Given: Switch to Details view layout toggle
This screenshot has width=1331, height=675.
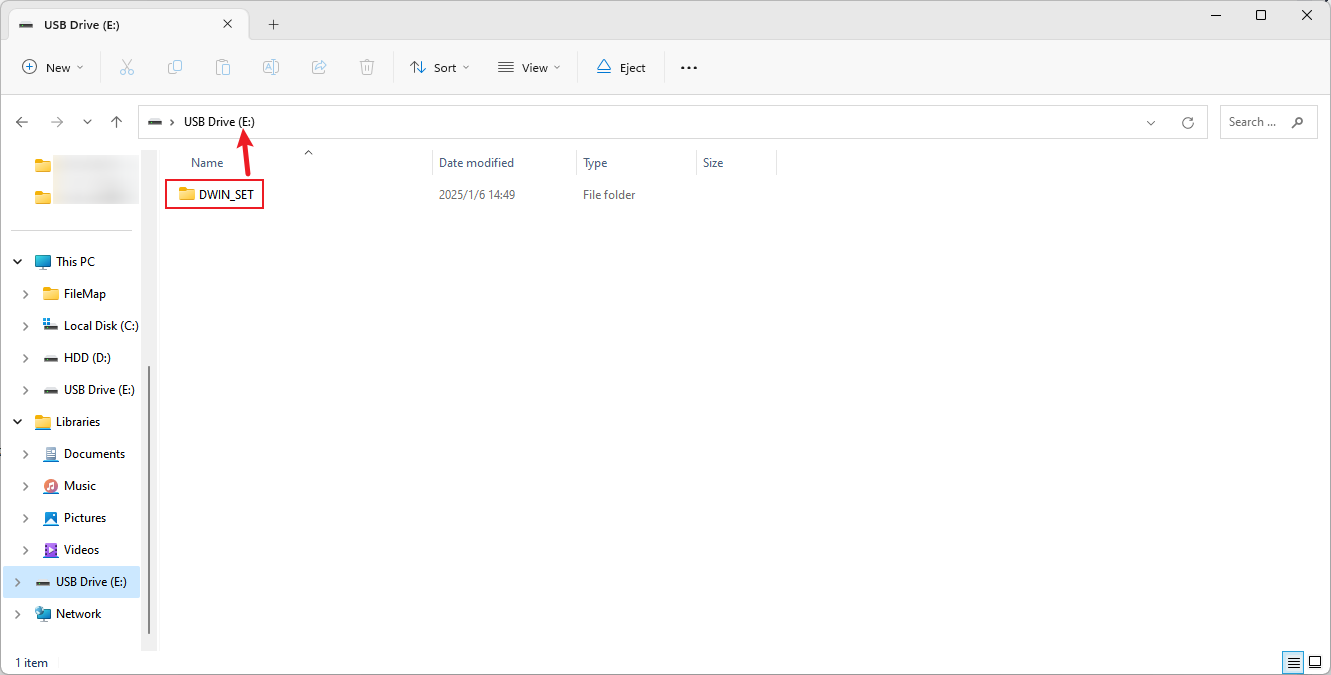Looking at the screenshot, I should (x=1293, y=662).
